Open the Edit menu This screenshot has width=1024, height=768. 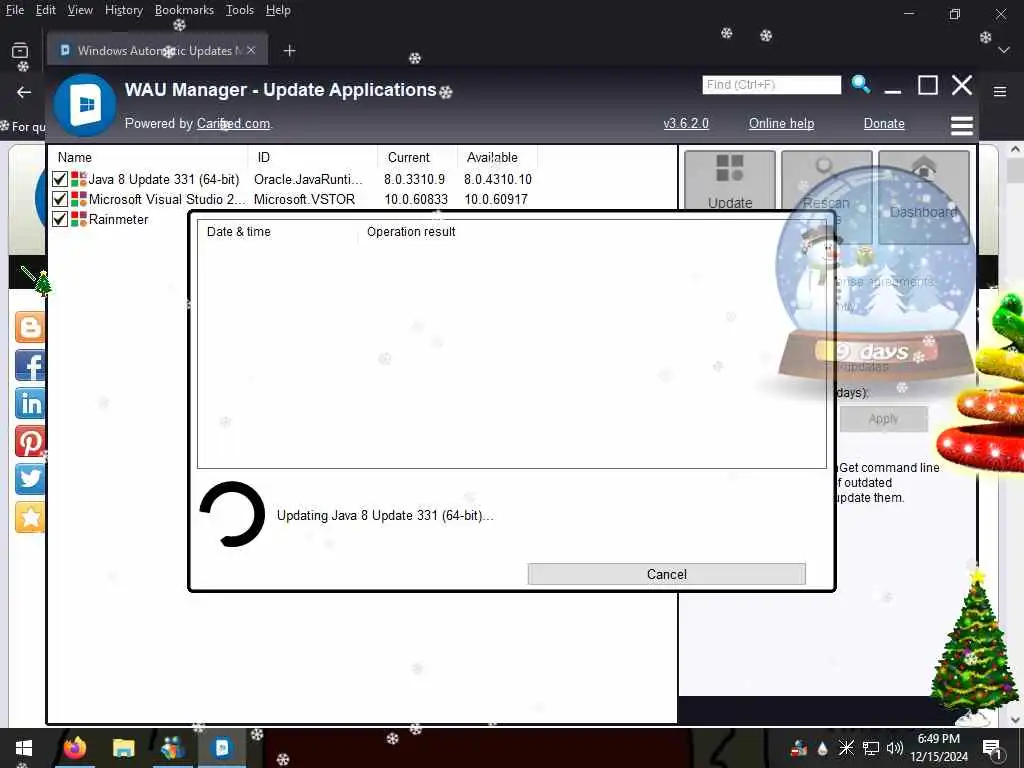45,10
